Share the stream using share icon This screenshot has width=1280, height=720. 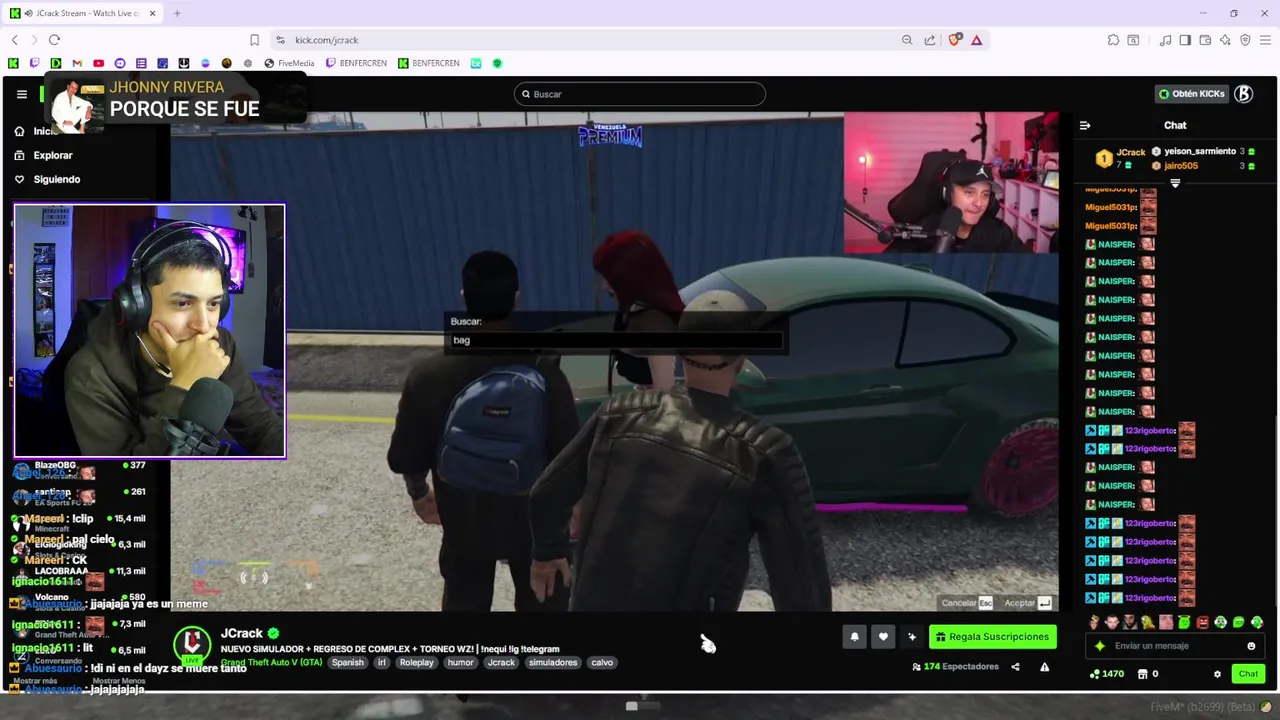click(x=1015, y=667)
